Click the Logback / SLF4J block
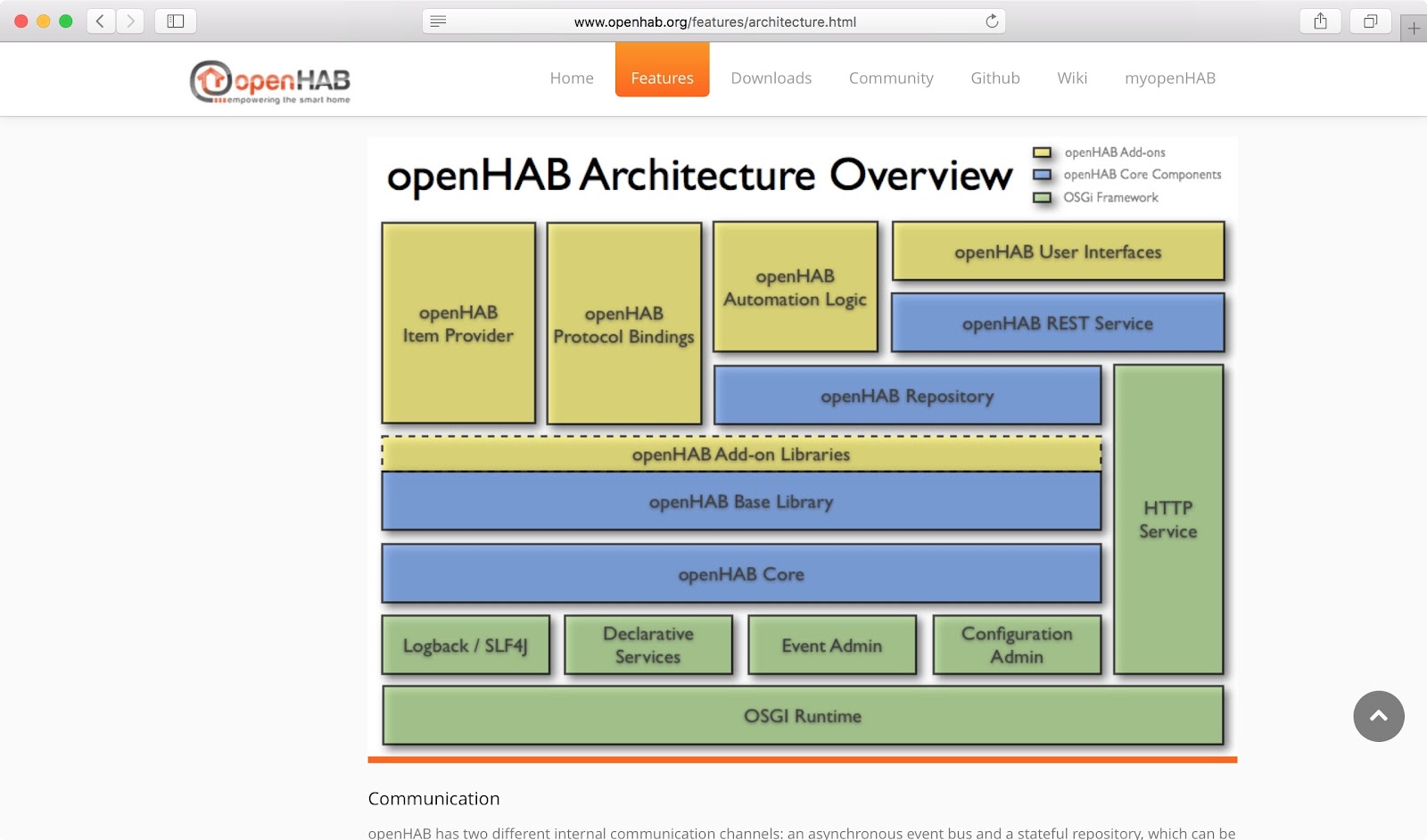The width and height of the screenshot is (1427, 840). pyautogui.click(x=466, y=645)
